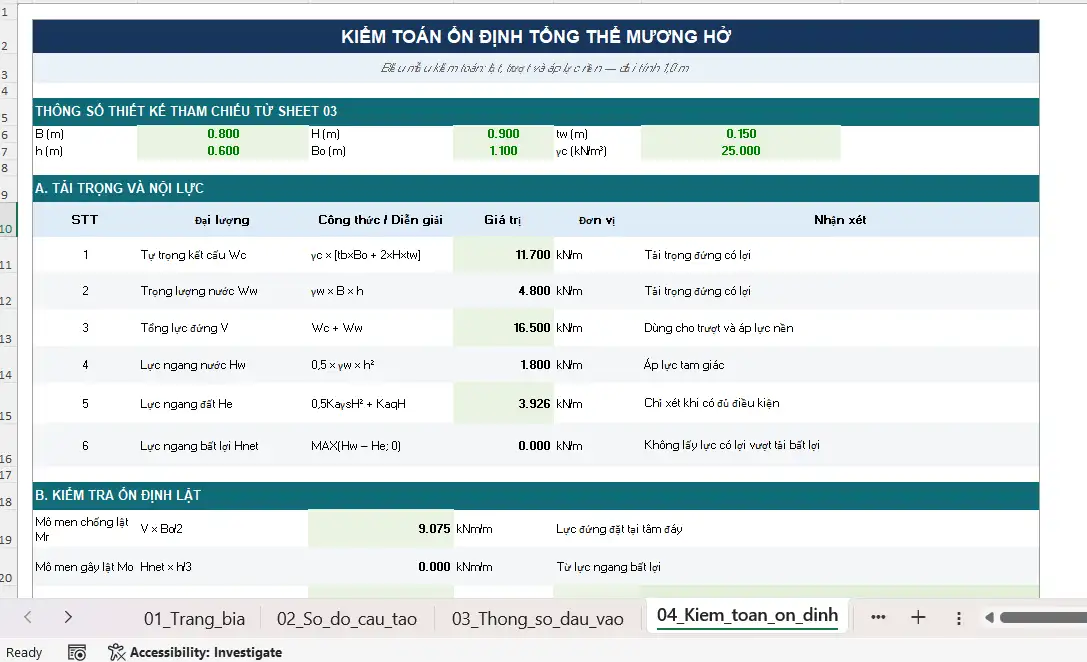Click title cell 'KIỂM TOÁN ỔN ĐỊNH TỔNG THỂ MƯƠNG HỞ'
Screen dimensions: 1087x662
(535, 37)
